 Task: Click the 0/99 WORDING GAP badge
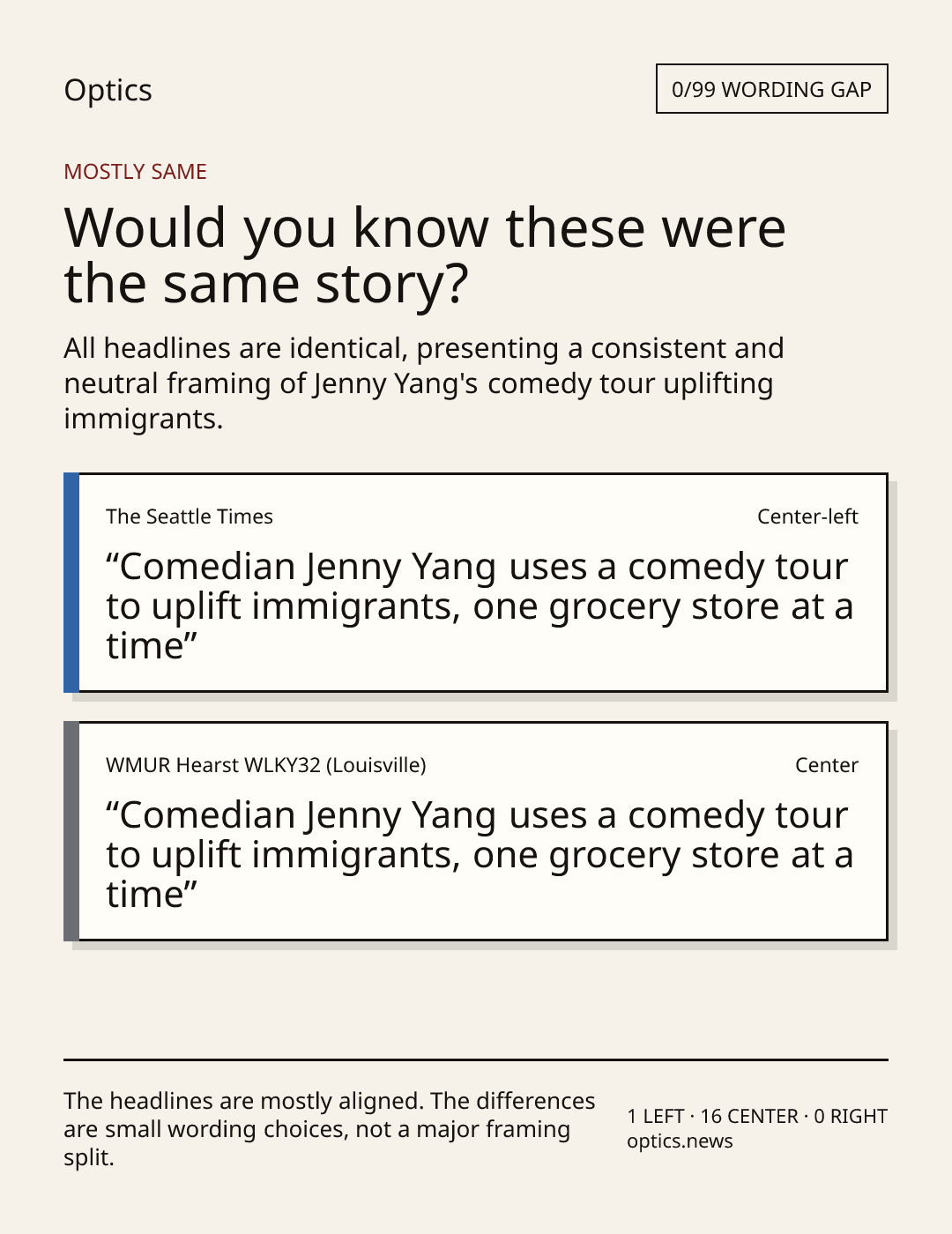coord(771,89)
